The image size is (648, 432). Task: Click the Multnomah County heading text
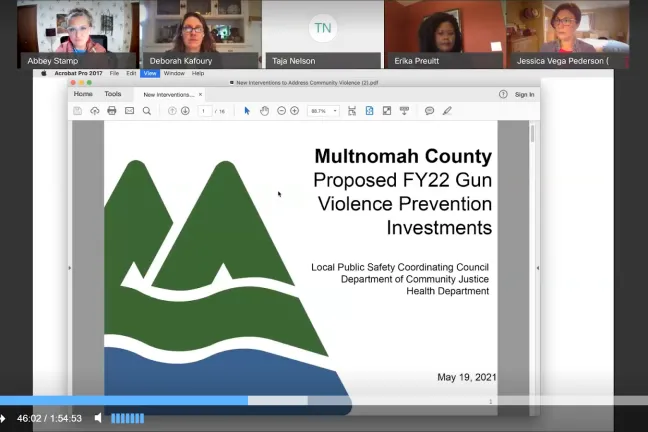click(x=403, y=156)
